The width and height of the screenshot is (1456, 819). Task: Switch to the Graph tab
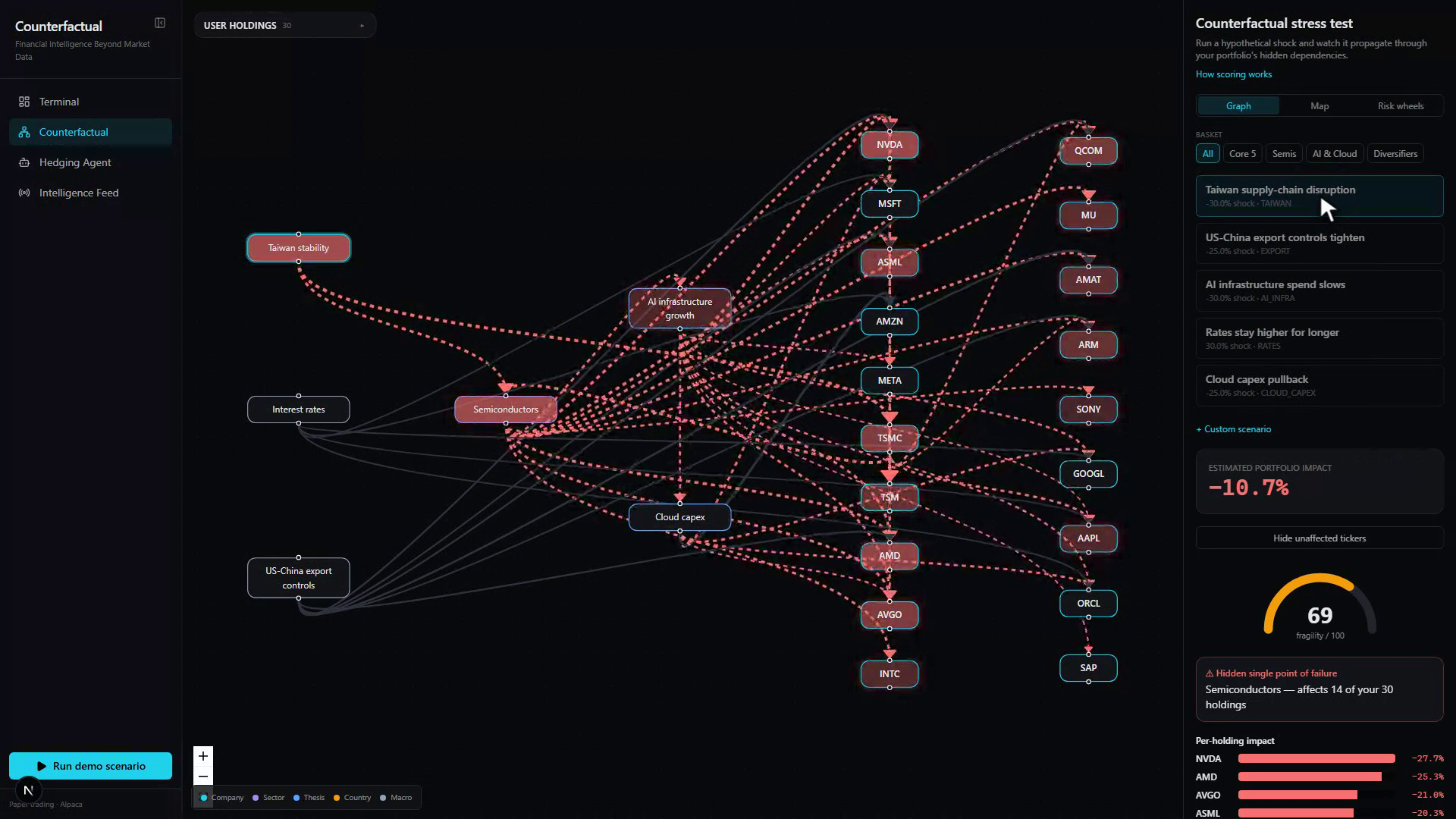click(x=1238, y=106)
